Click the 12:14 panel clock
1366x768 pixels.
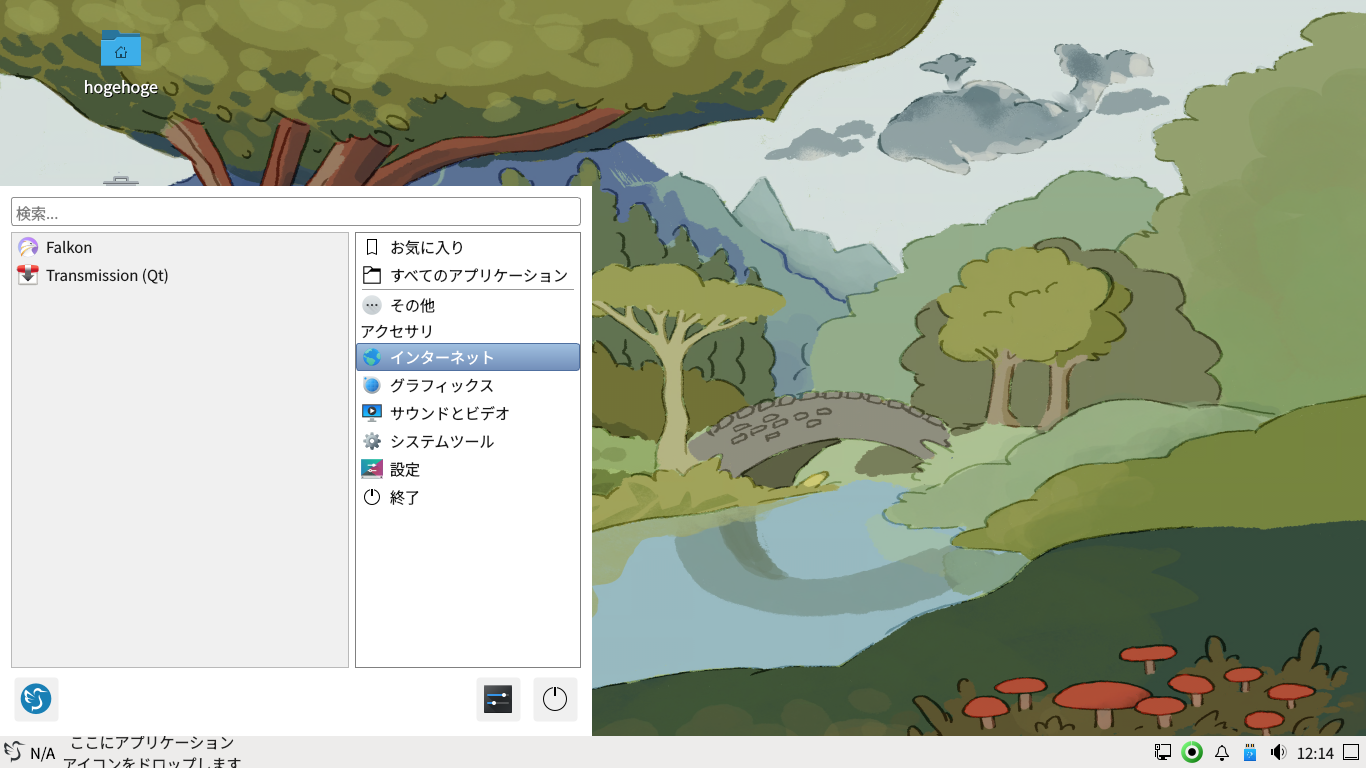click(1315, 753)
